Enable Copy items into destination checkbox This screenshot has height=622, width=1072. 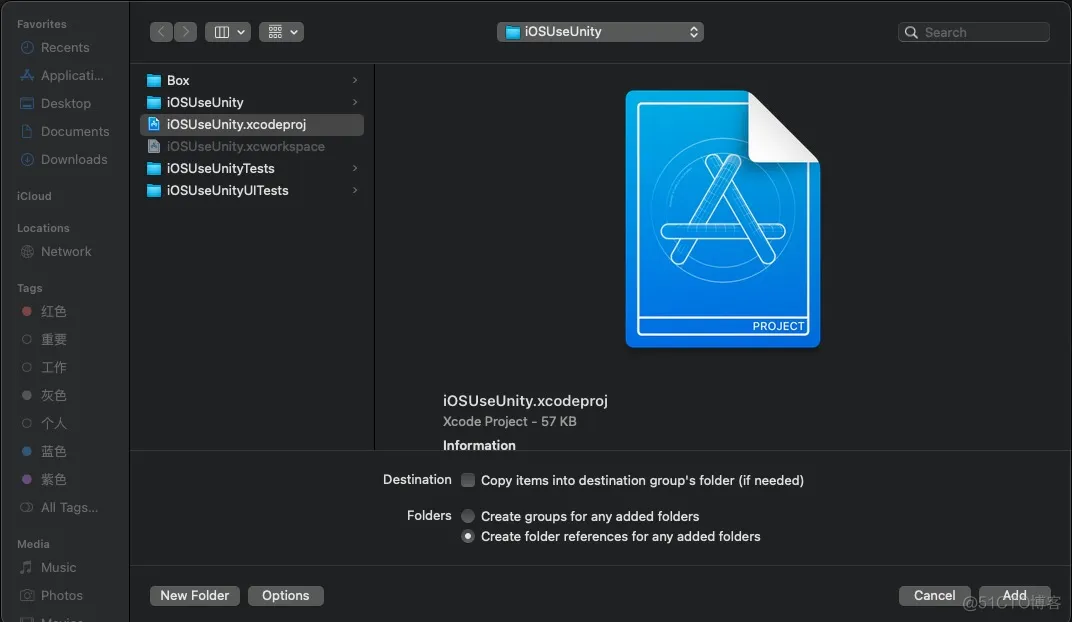point(468,481)
